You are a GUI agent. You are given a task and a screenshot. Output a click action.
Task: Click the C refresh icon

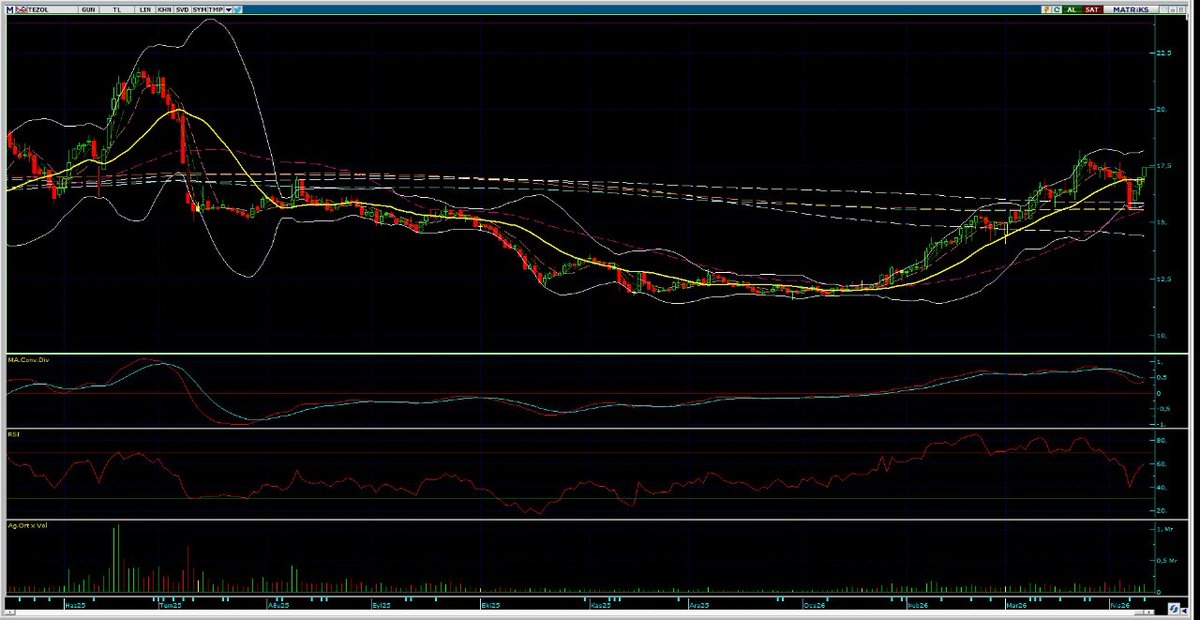(1057, 9)
